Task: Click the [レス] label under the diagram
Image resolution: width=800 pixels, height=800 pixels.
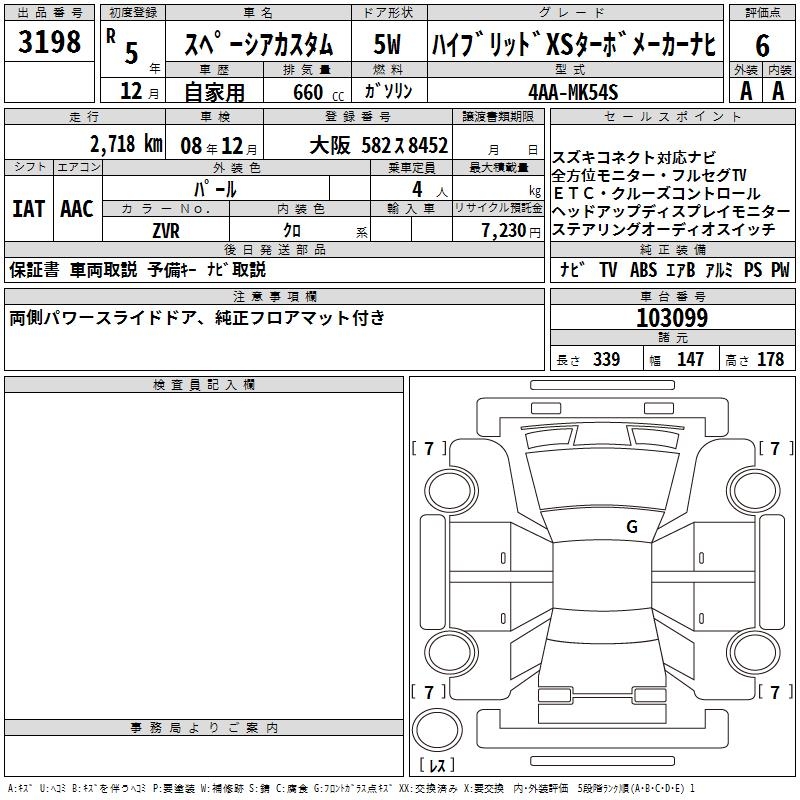Action: pyautogui.click(x=437, y=765)
